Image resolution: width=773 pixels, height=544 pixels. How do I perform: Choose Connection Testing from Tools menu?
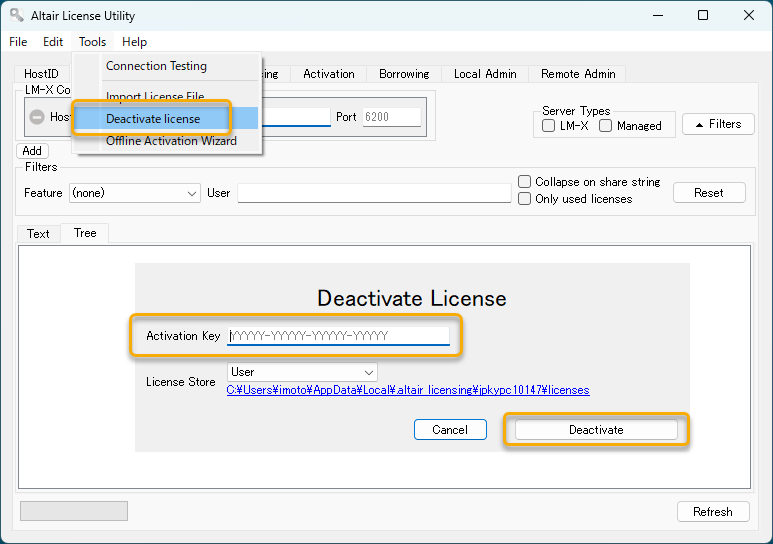(x=156, y=66)
